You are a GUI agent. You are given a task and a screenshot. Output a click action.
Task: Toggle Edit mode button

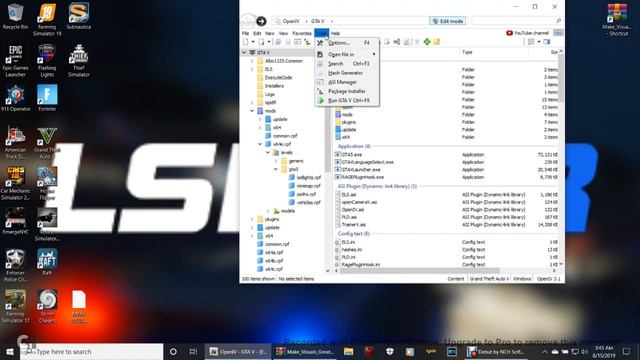(448, 21)
